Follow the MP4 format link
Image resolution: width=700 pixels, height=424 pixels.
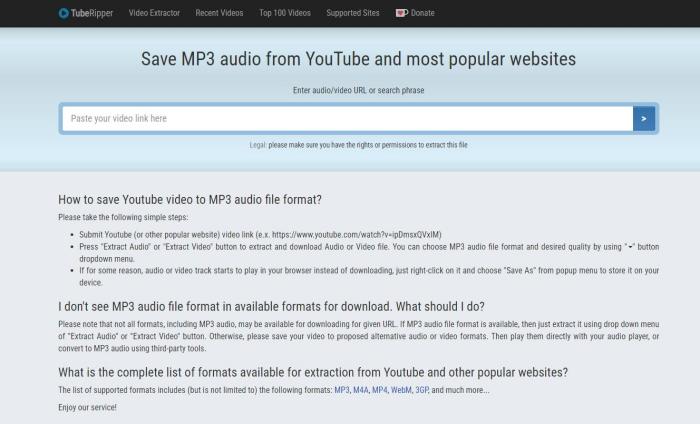click(x=380, y=390)
